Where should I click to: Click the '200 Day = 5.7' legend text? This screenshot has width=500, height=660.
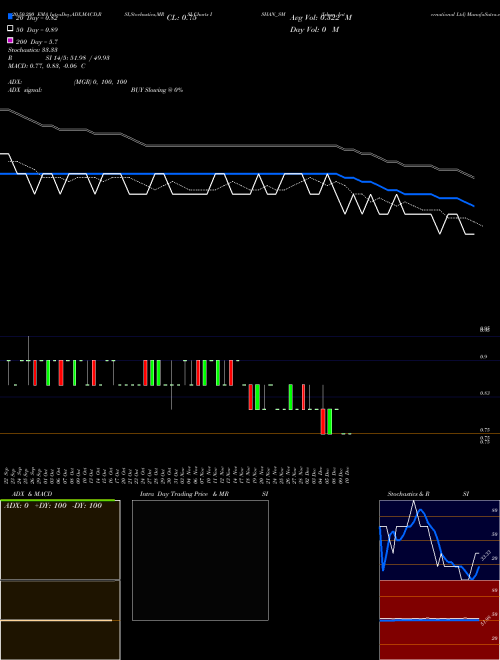point(37,42)
